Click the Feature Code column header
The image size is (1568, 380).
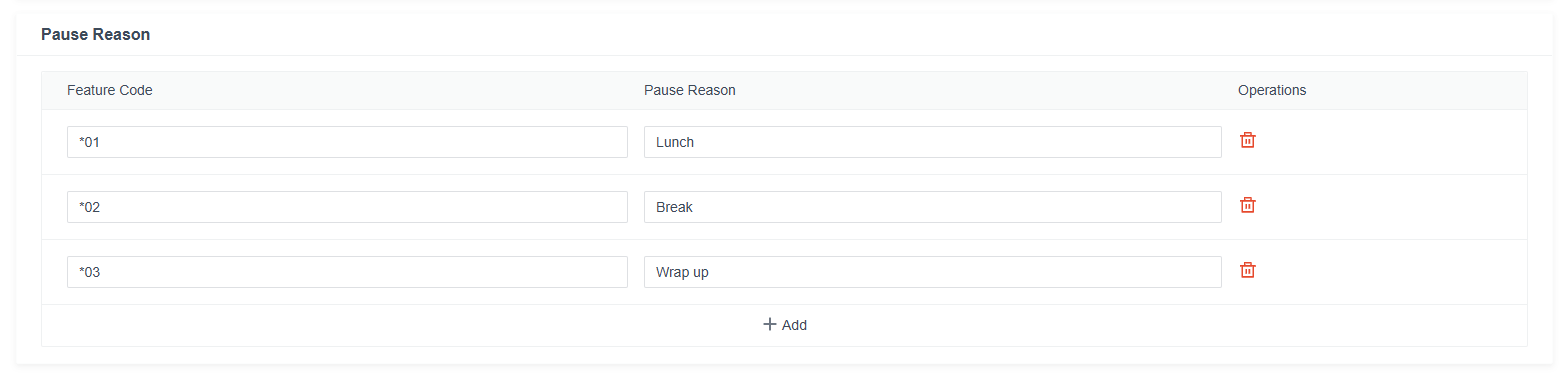click(x=110, y=90)
